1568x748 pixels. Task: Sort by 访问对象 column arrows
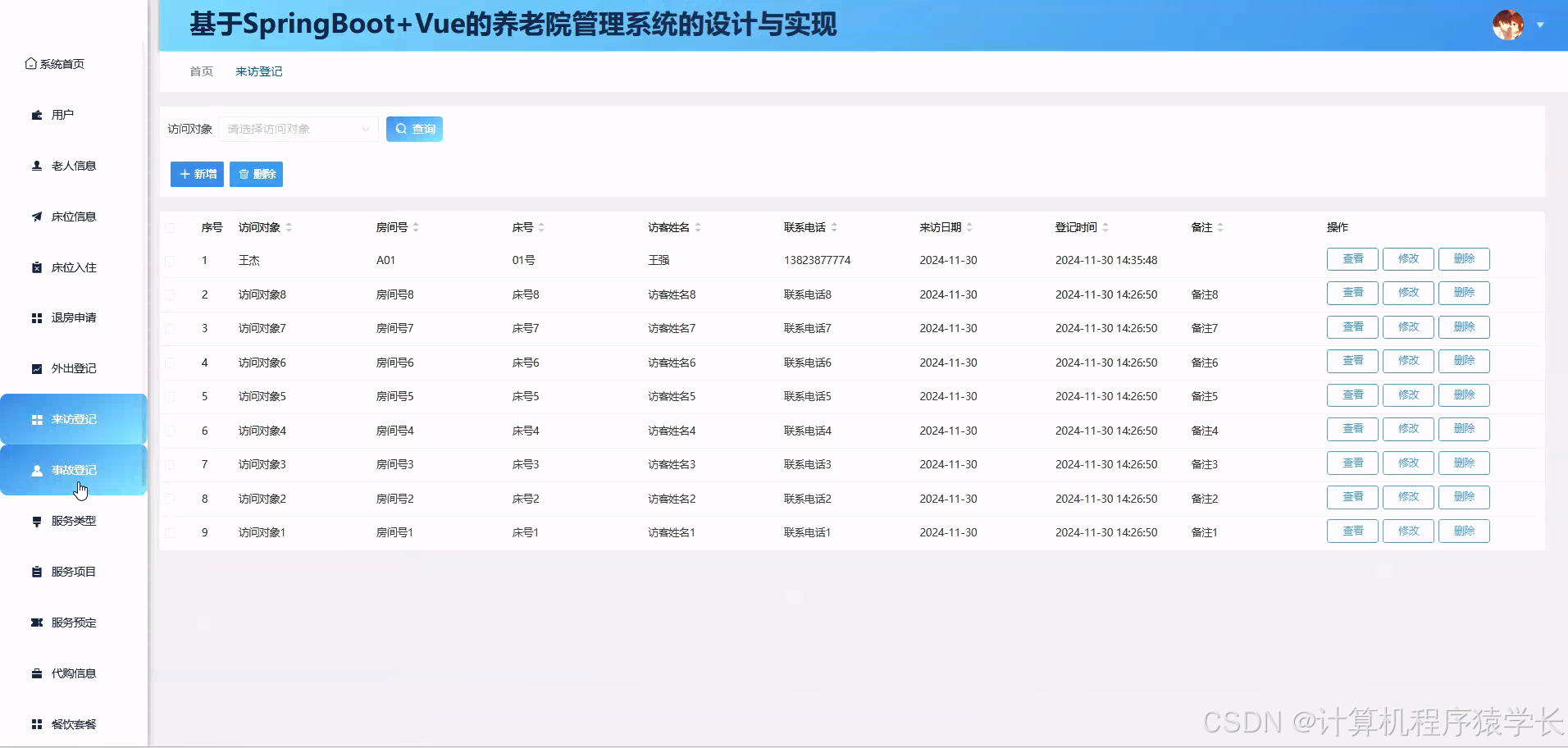(x=289, y=227)
